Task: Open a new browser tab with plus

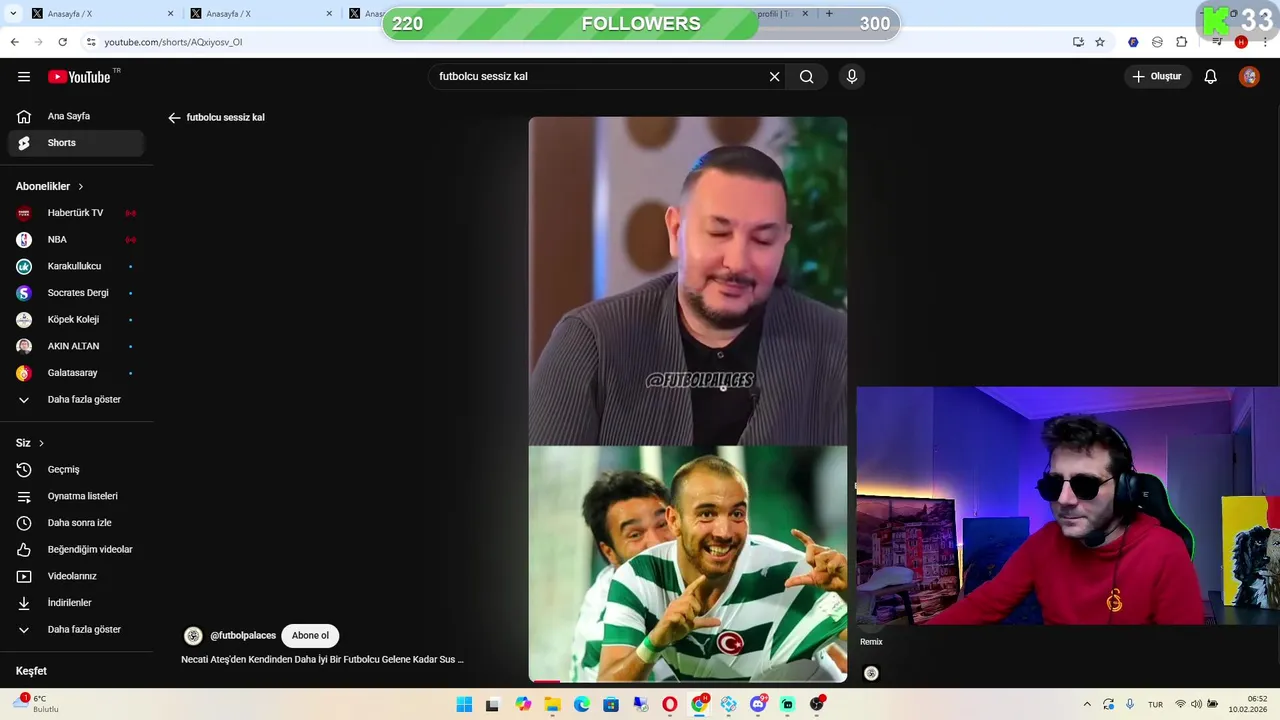Action: (829, 14)
